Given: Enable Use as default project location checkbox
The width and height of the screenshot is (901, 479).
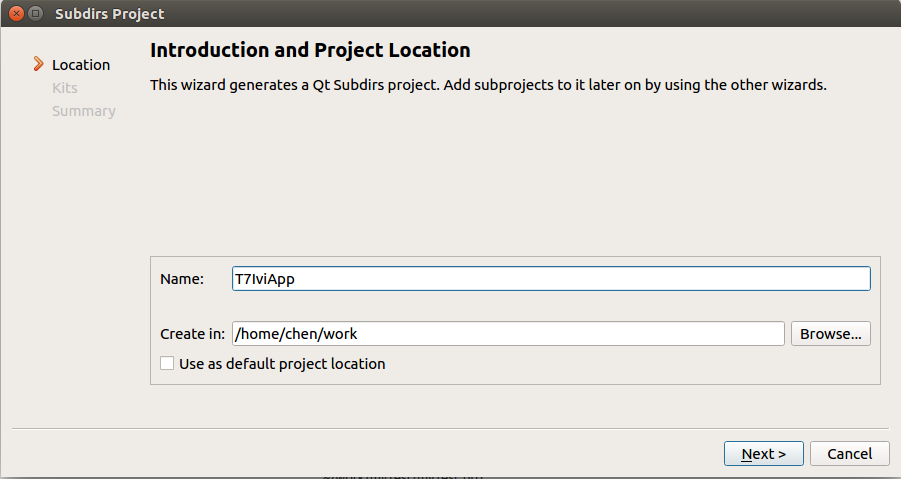Looking at the screenshot, I should tap(167, 363).
